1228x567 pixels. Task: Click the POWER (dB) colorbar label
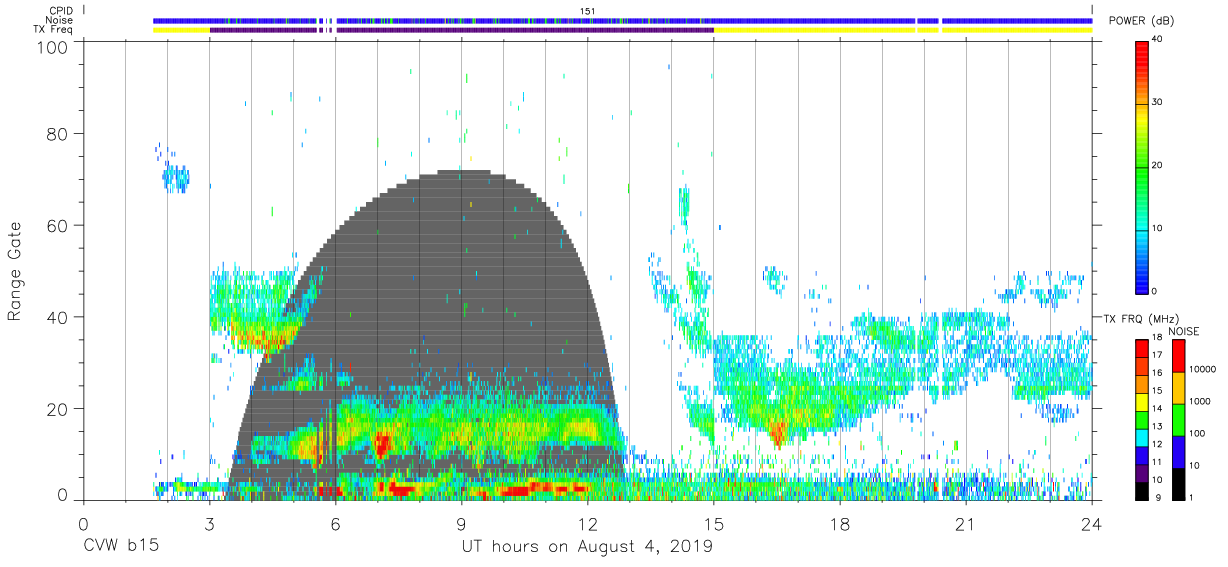pos(1141,21)
